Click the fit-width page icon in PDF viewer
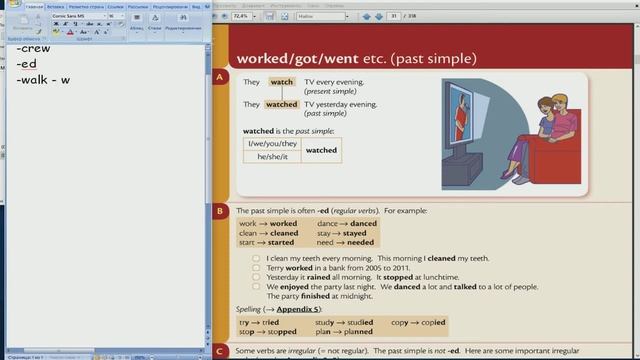The image size is (640, 360). click(269, 16)
